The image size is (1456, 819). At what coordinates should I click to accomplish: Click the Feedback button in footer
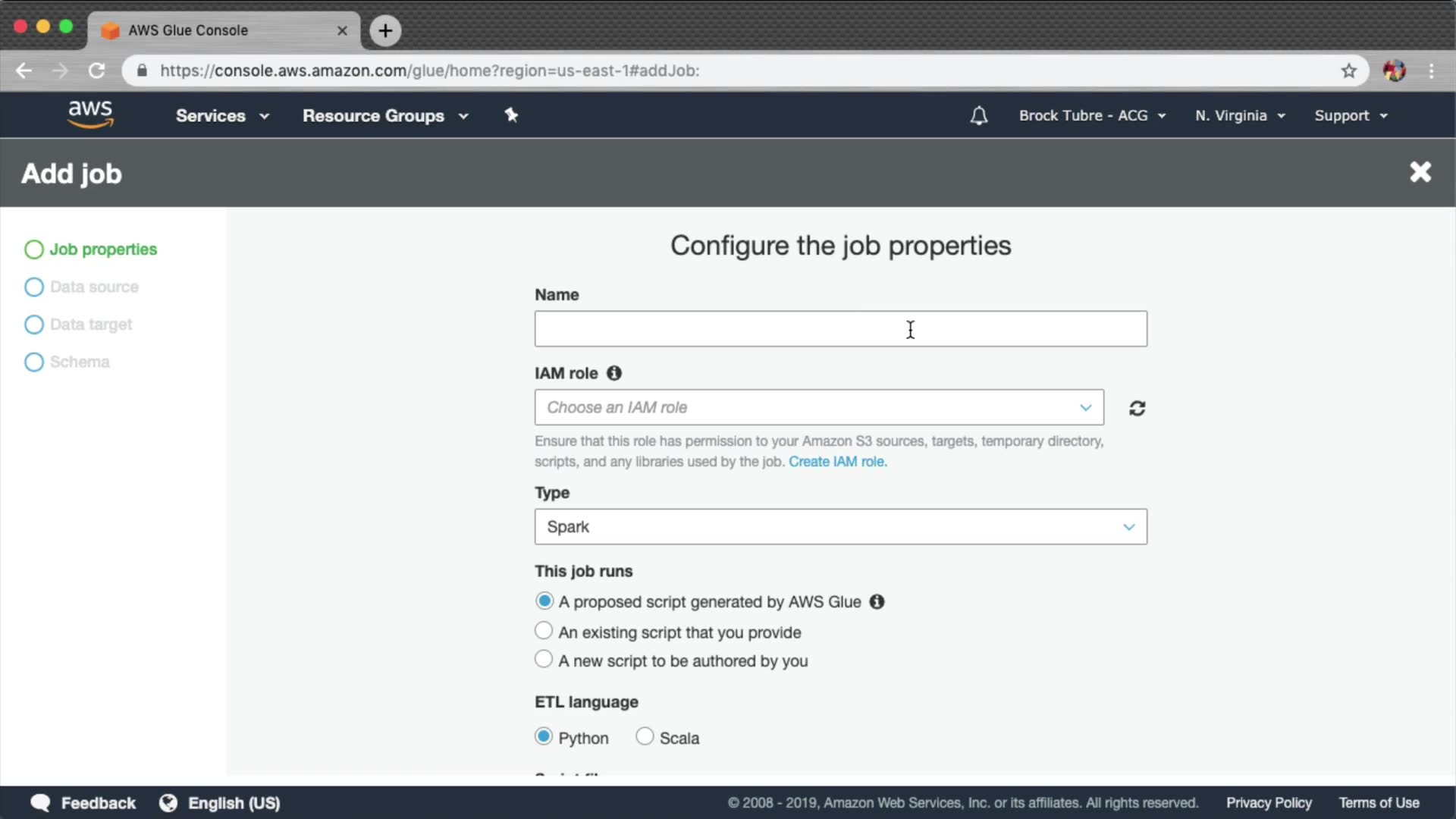point(83,803)
